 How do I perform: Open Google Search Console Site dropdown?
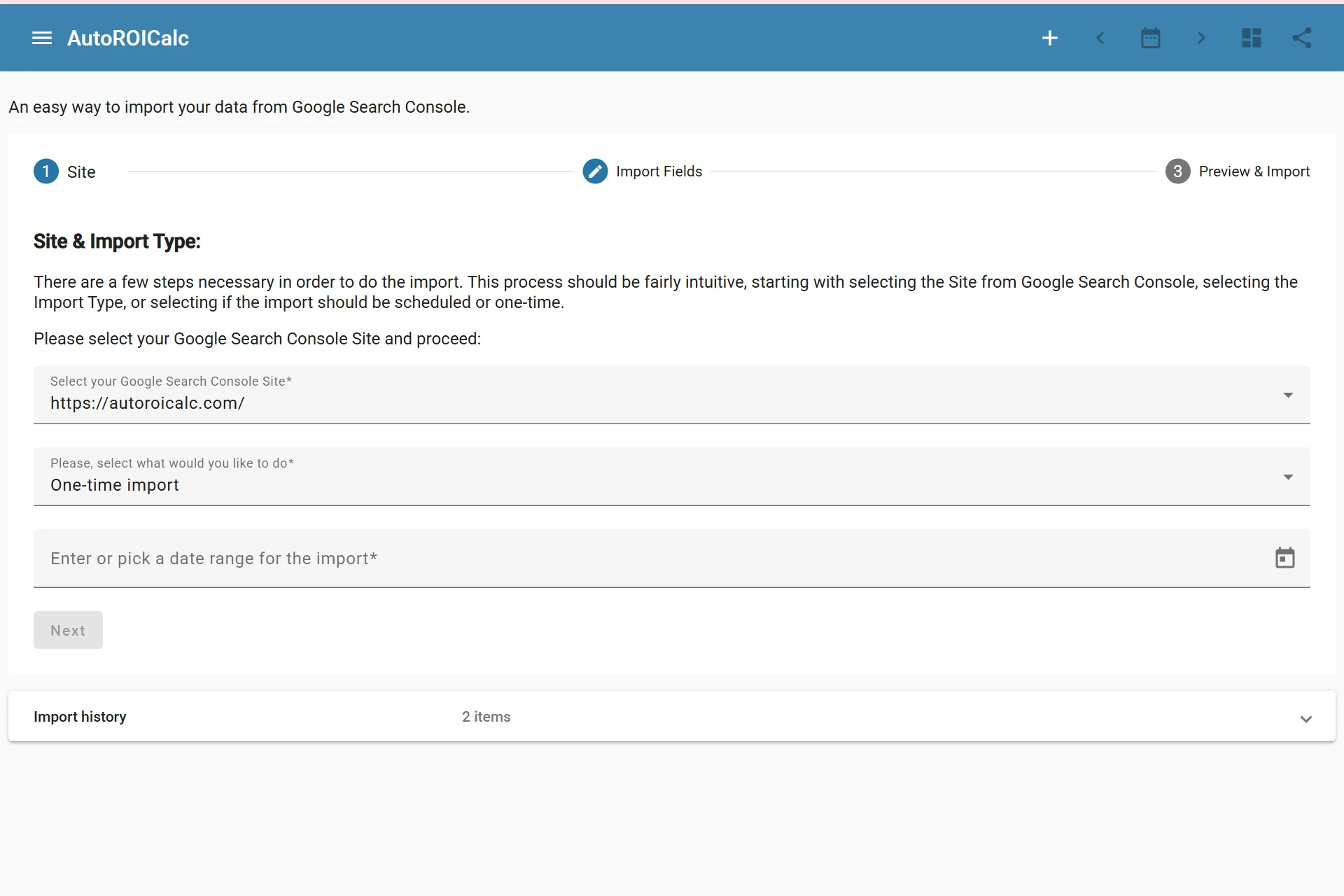672,394
